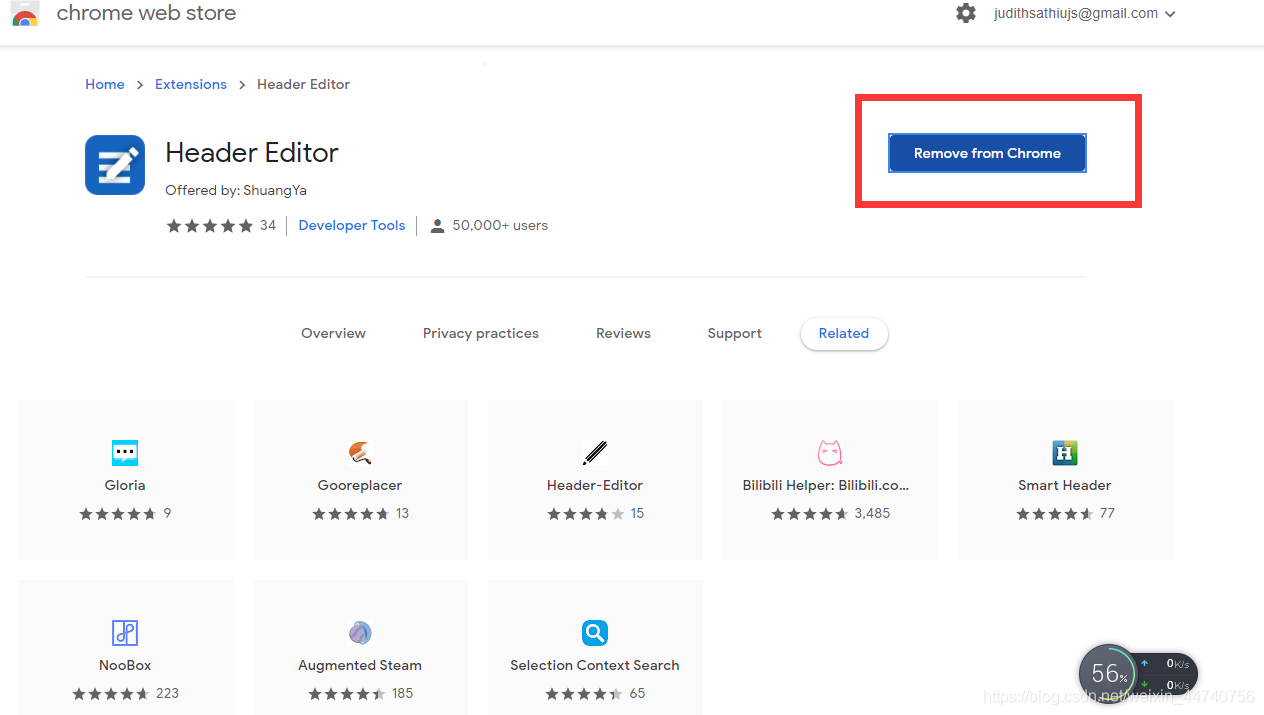Open the Gloria extension icon
Screen dimensions: 1264x715
125,453
